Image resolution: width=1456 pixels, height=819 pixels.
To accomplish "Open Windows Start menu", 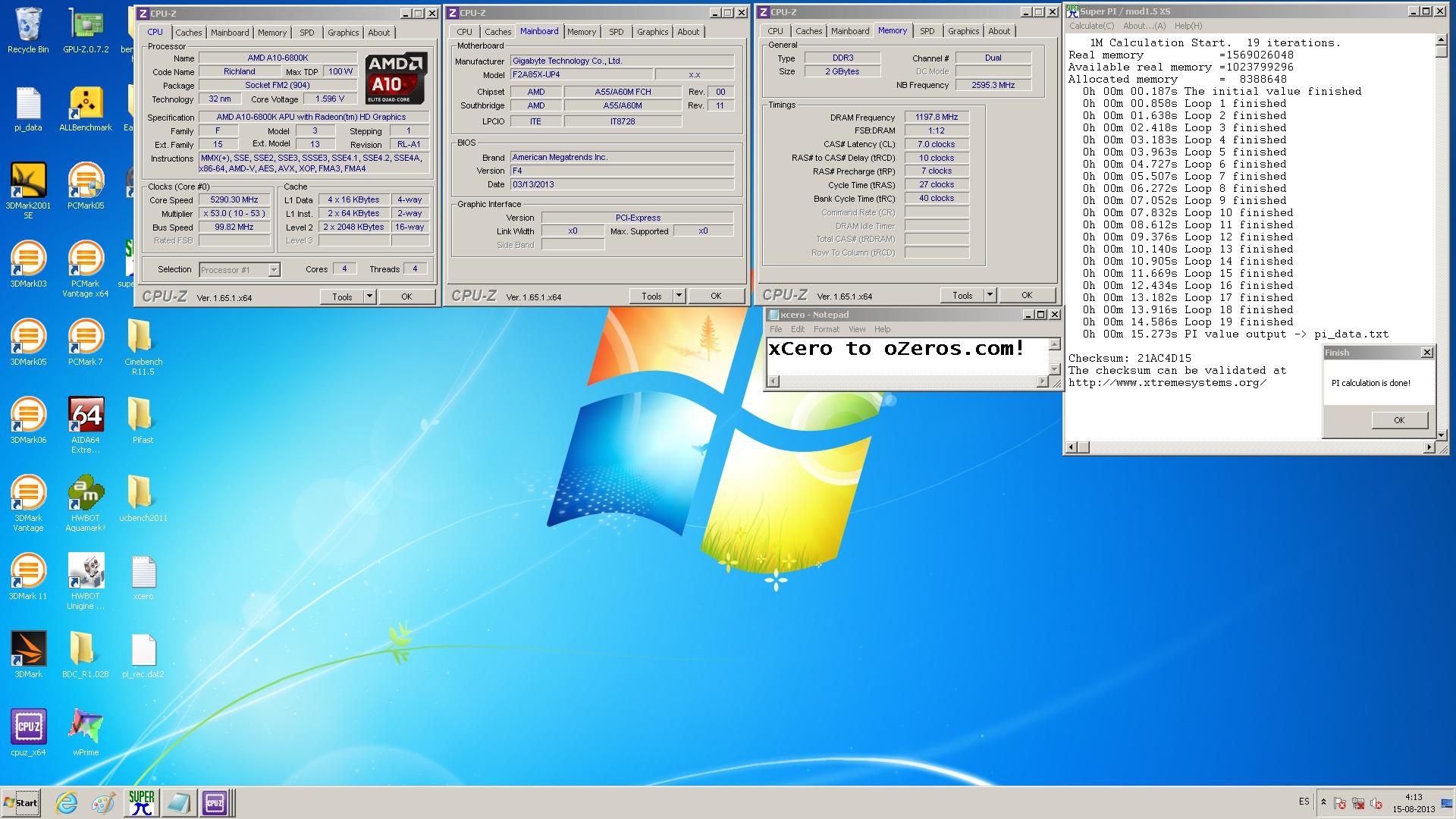I will 21,803.
